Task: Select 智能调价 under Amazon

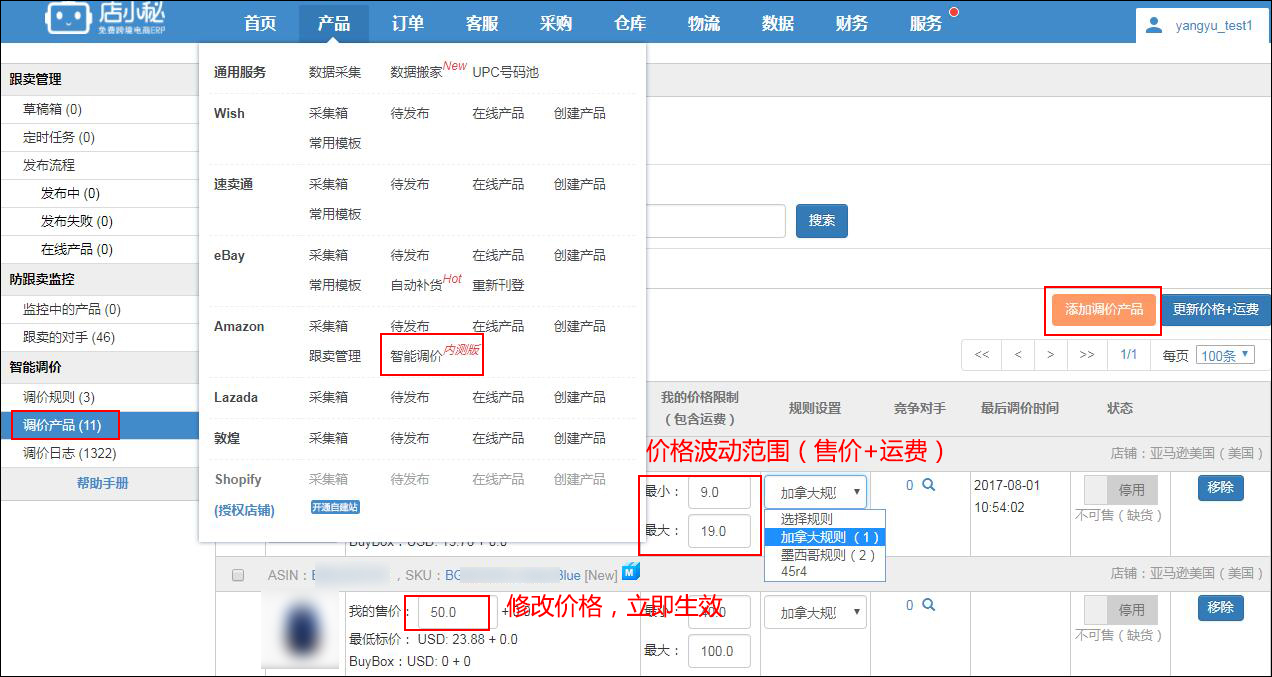Action: coord(416,356)
